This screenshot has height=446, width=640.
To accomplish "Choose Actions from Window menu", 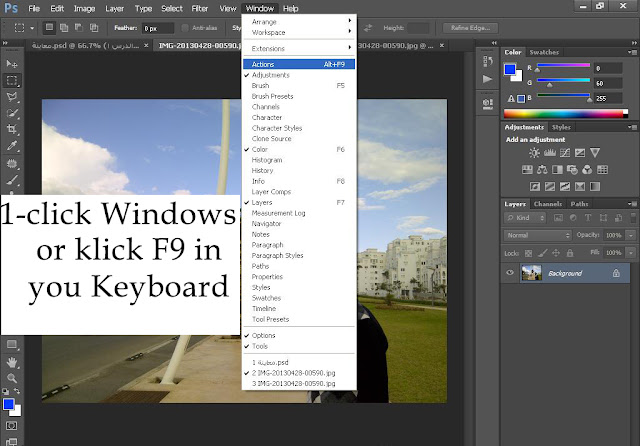I will 299,64.
